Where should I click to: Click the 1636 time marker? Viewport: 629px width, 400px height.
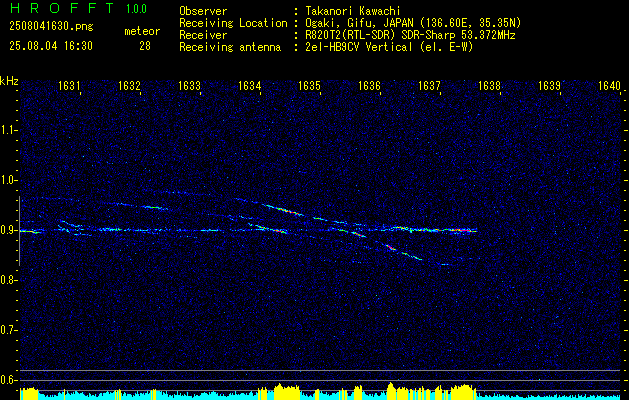[x=369, y=86]
